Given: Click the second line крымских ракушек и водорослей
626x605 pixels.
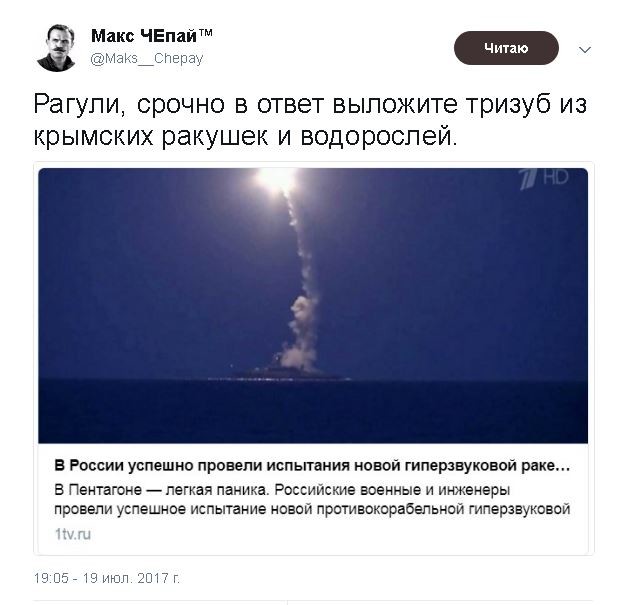Looking at the screenshot, I should tap(246, 136).
